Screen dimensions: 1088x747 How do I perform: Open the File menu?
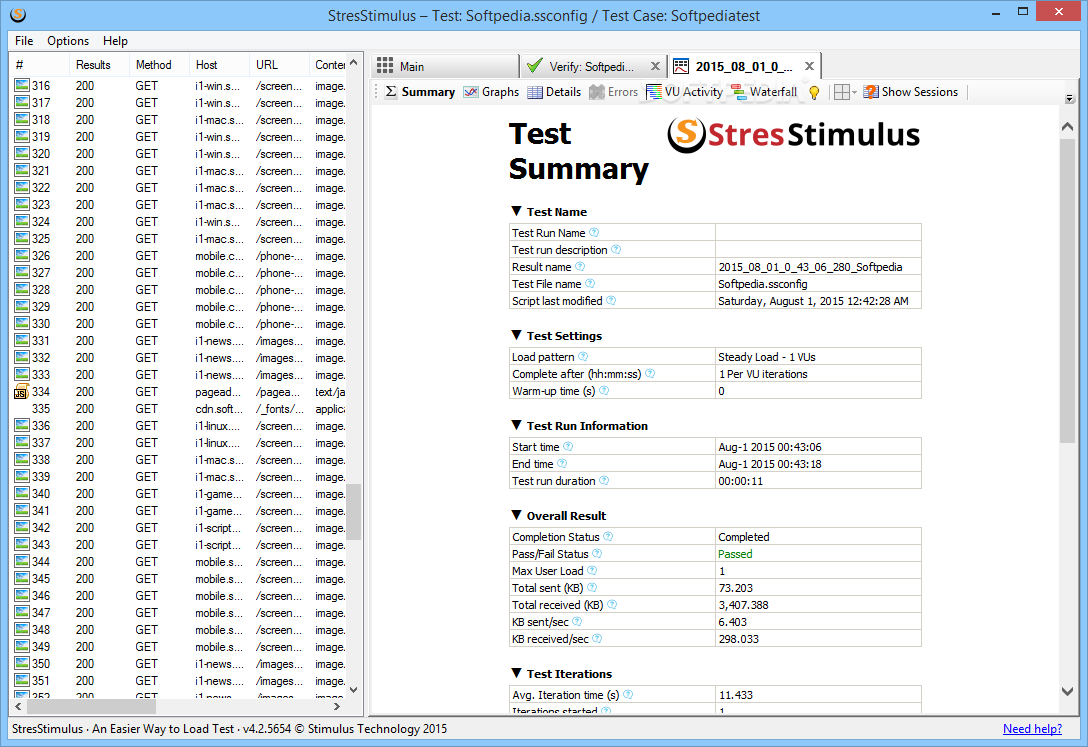tap(24, 41)
